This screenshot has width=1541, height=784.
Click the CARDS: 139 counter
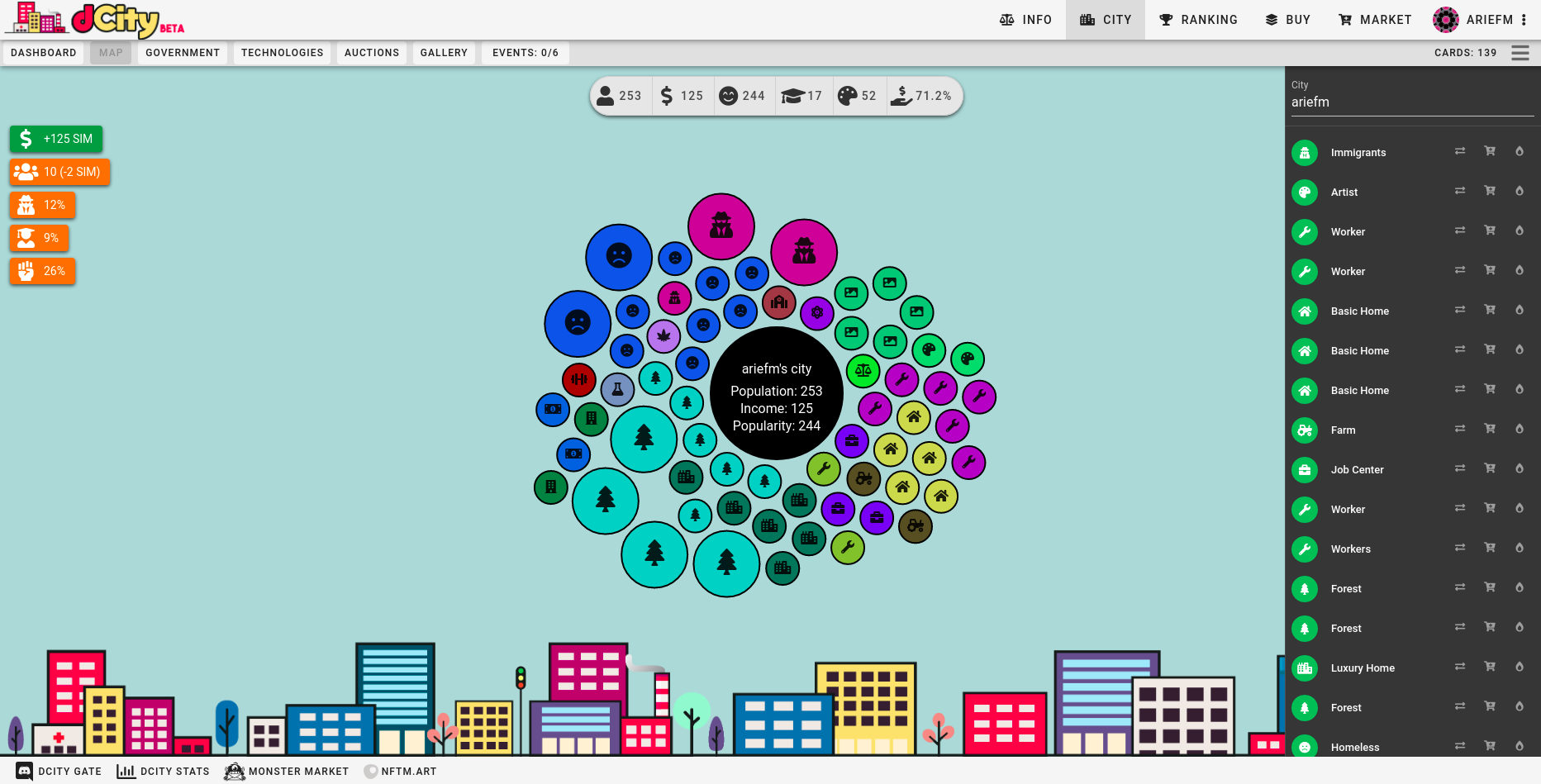click(x=1465, y=53)
